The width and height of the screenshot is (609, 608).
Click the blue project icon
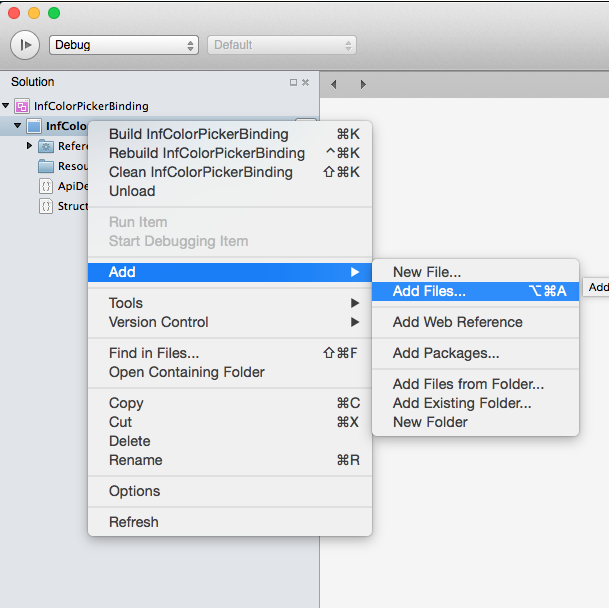point(34,126)
